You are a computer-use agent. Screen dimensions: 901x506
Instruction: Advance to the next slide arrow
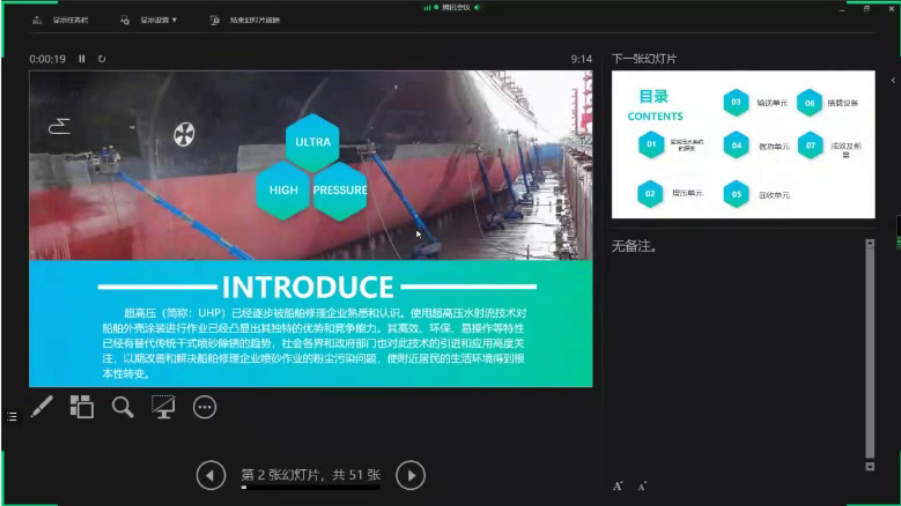[411, 475]
